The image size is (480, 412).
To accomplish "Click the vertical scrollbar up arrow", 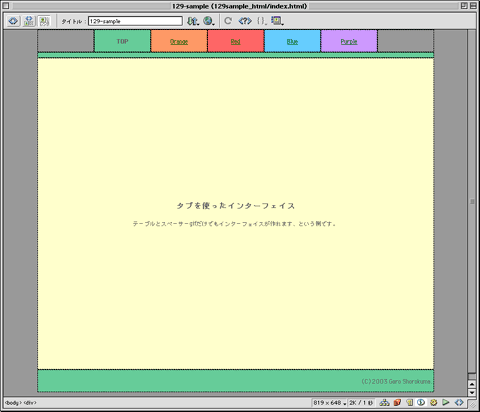I will (x=472, y=384).
